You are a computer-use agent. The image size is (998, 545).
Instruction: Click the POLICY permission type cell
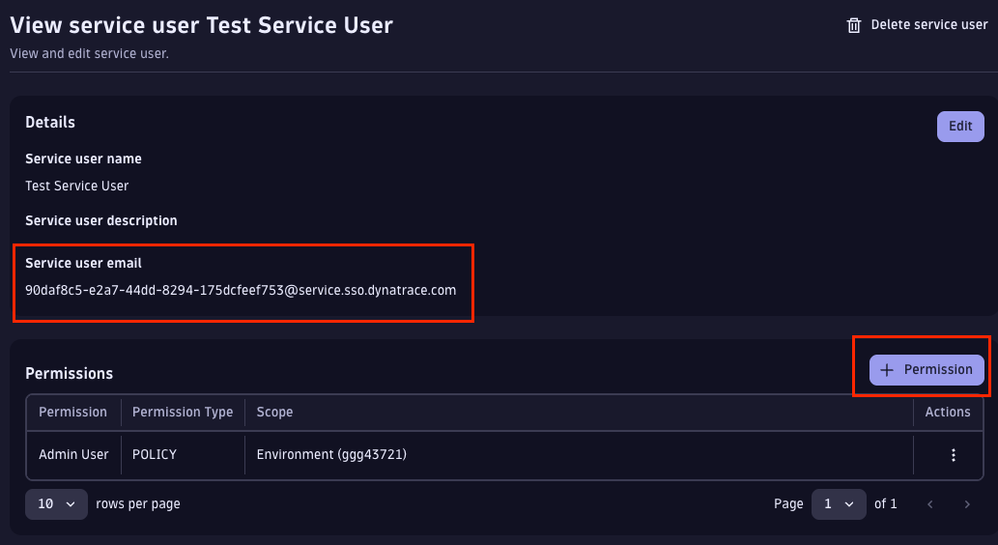[155, 455]
